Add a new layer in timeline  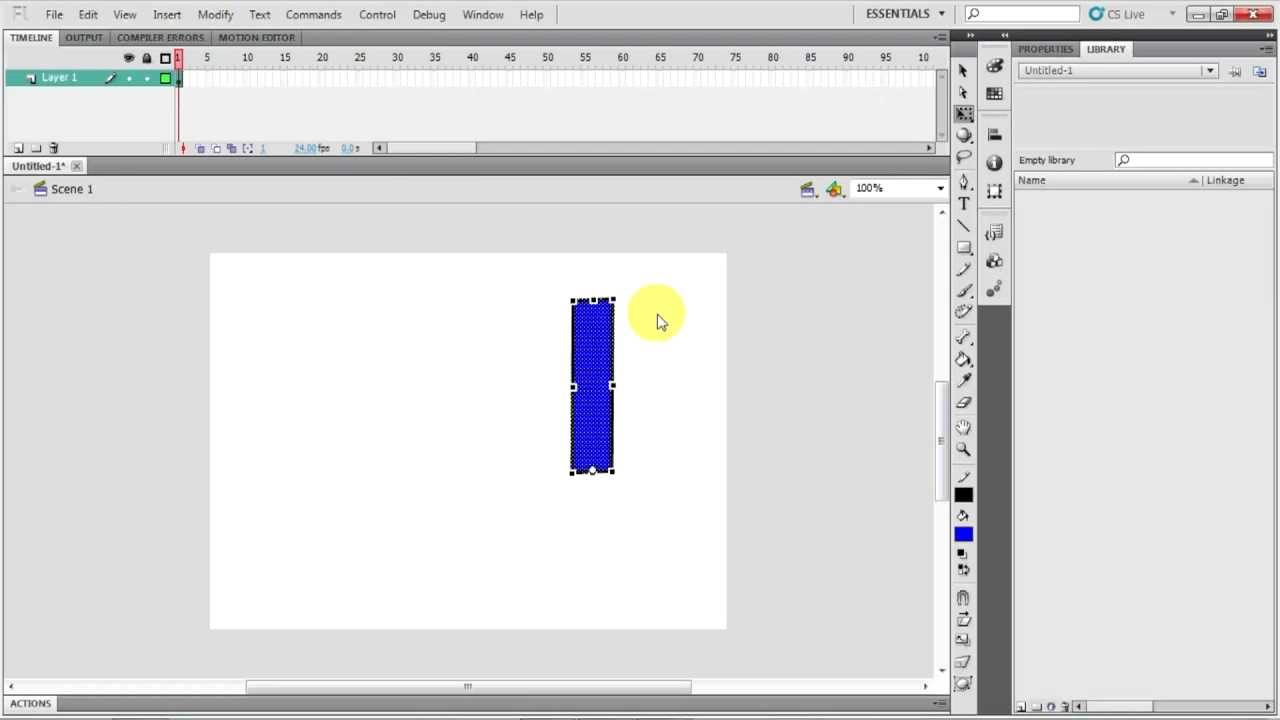coord(18,148)
